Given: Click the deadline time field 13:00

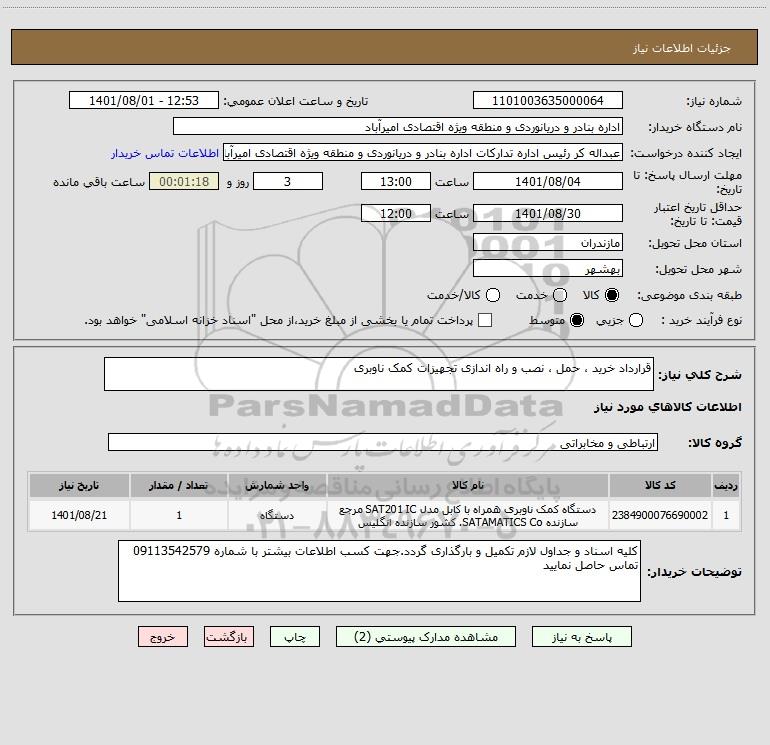Looking at the screenshot, I should pos(396,182).
